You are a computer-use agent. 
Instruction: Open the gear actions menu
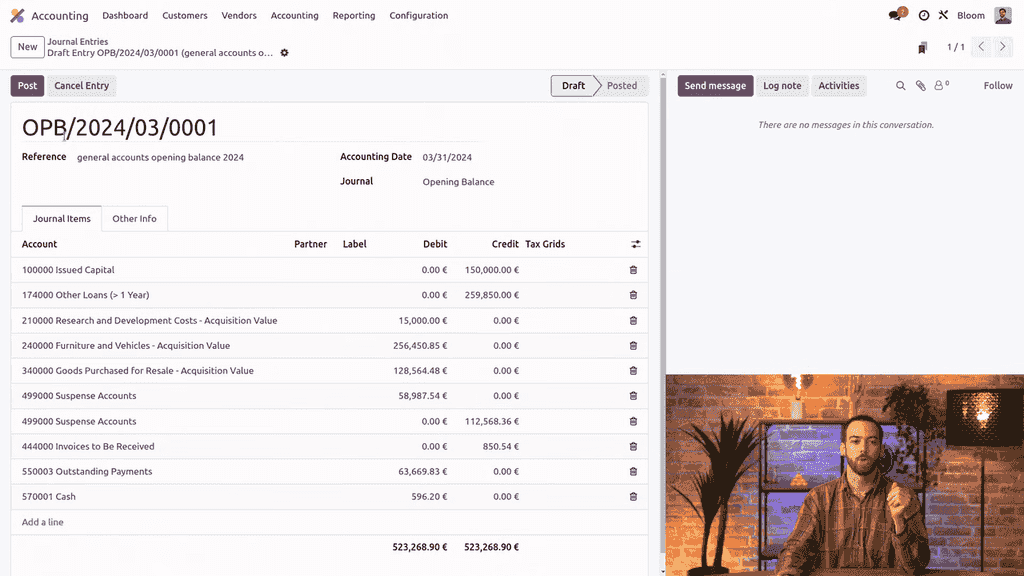click(x=284, y=53)
